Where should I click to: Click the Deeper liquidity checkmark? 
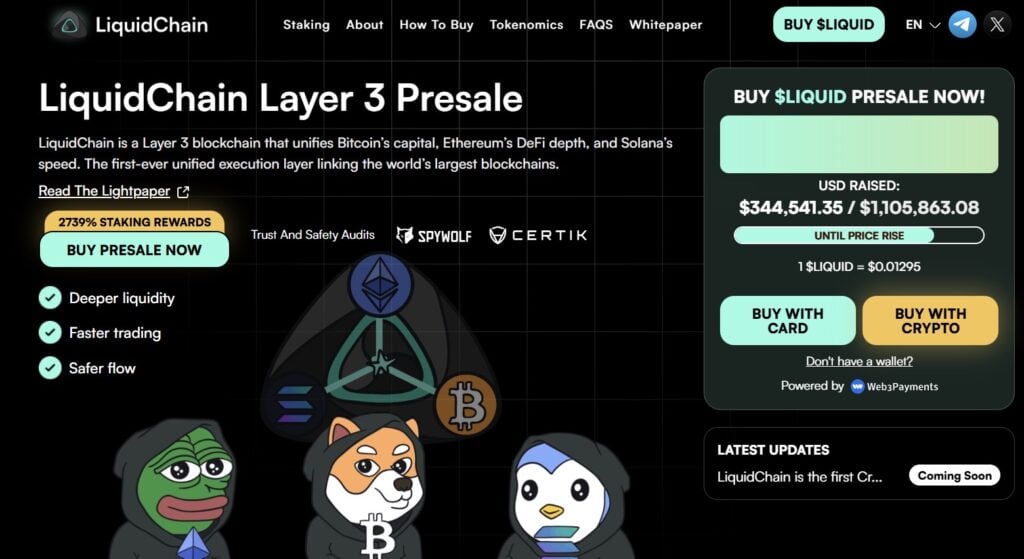pyautogui.click(x=50, y=298)
